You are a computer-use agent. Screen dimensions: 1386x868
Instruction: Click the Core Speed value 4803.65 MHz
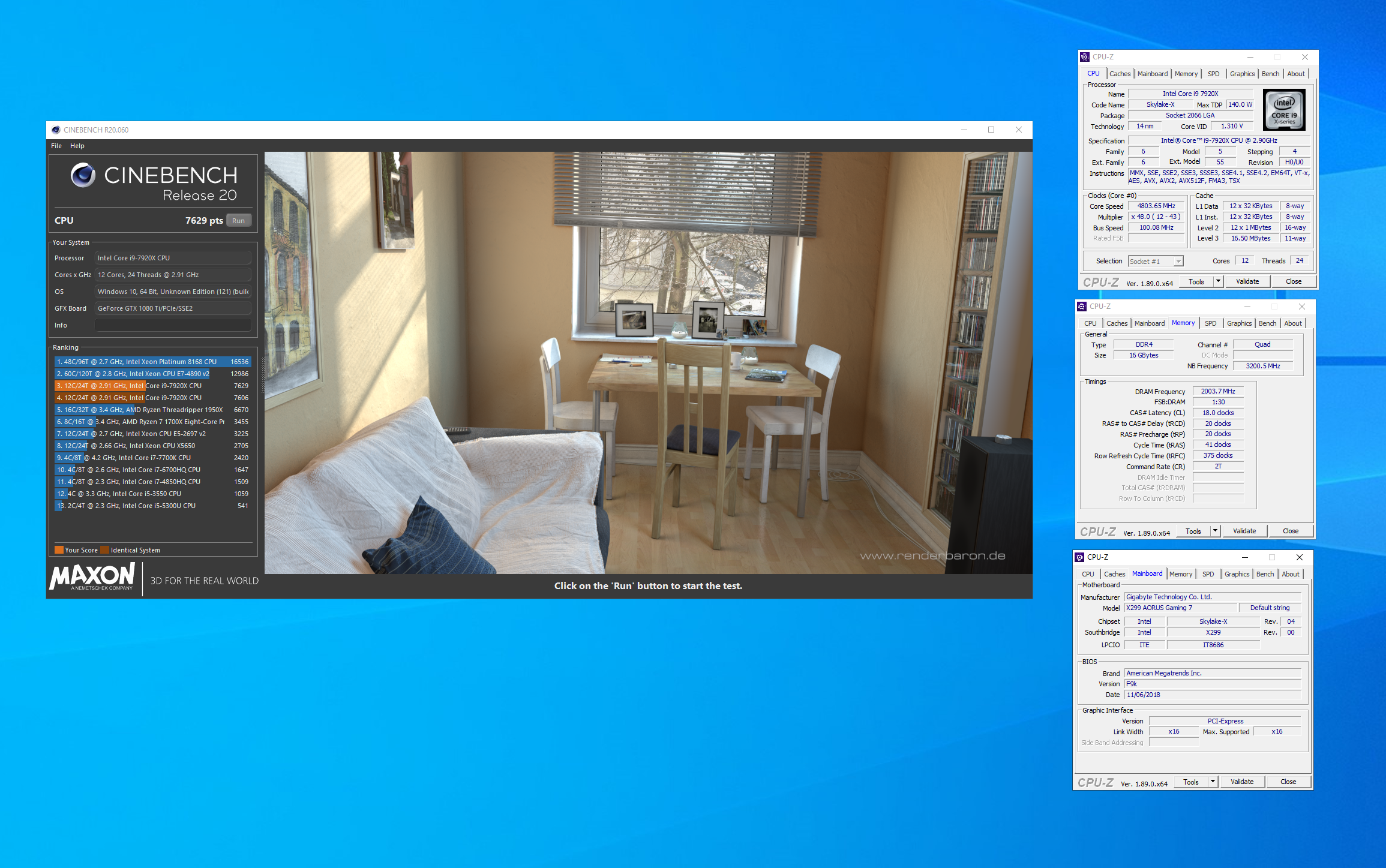click(x=1156, y=206)
